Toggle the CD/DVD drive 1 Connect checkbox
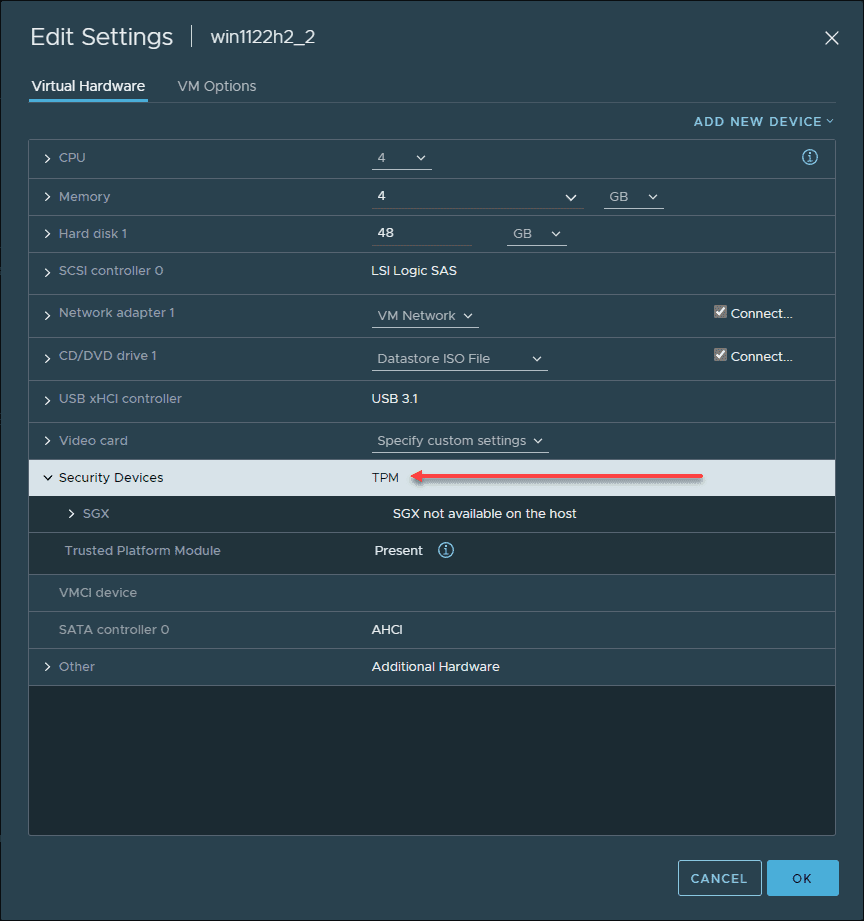This screenshot has width=864, height=921. click(720, 355)
